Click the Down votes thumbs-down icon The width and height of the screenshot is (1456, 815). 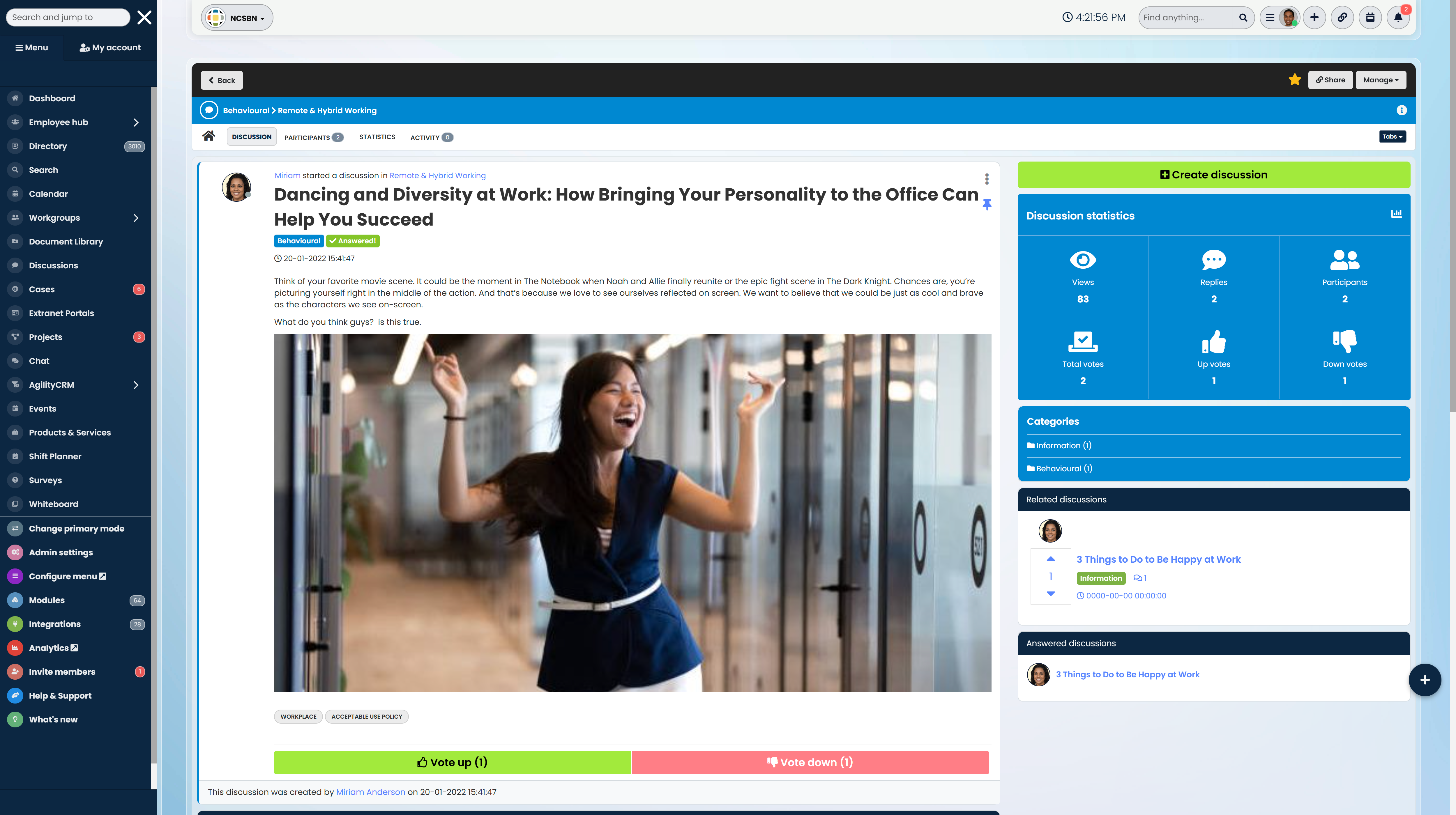pyautogui.click(x=1345, y=341)
